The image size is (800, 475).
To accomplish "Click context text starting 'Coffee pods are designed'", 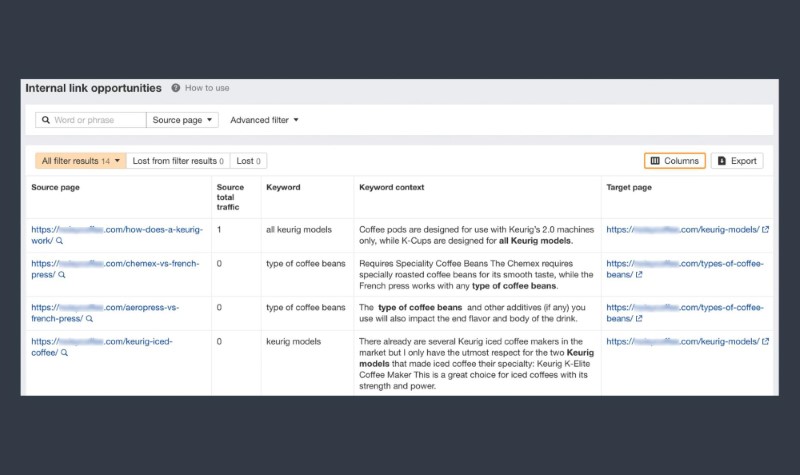I will point(477,235).
